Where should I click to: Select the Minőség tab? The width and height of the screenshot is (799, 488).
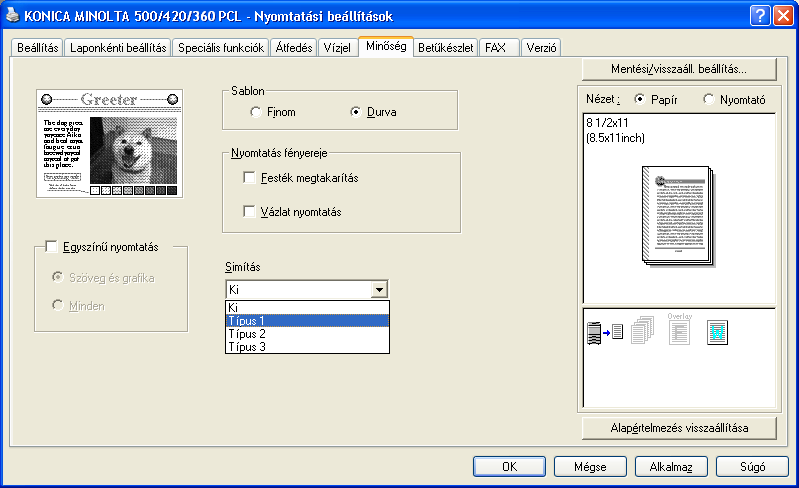coord(386,46)
